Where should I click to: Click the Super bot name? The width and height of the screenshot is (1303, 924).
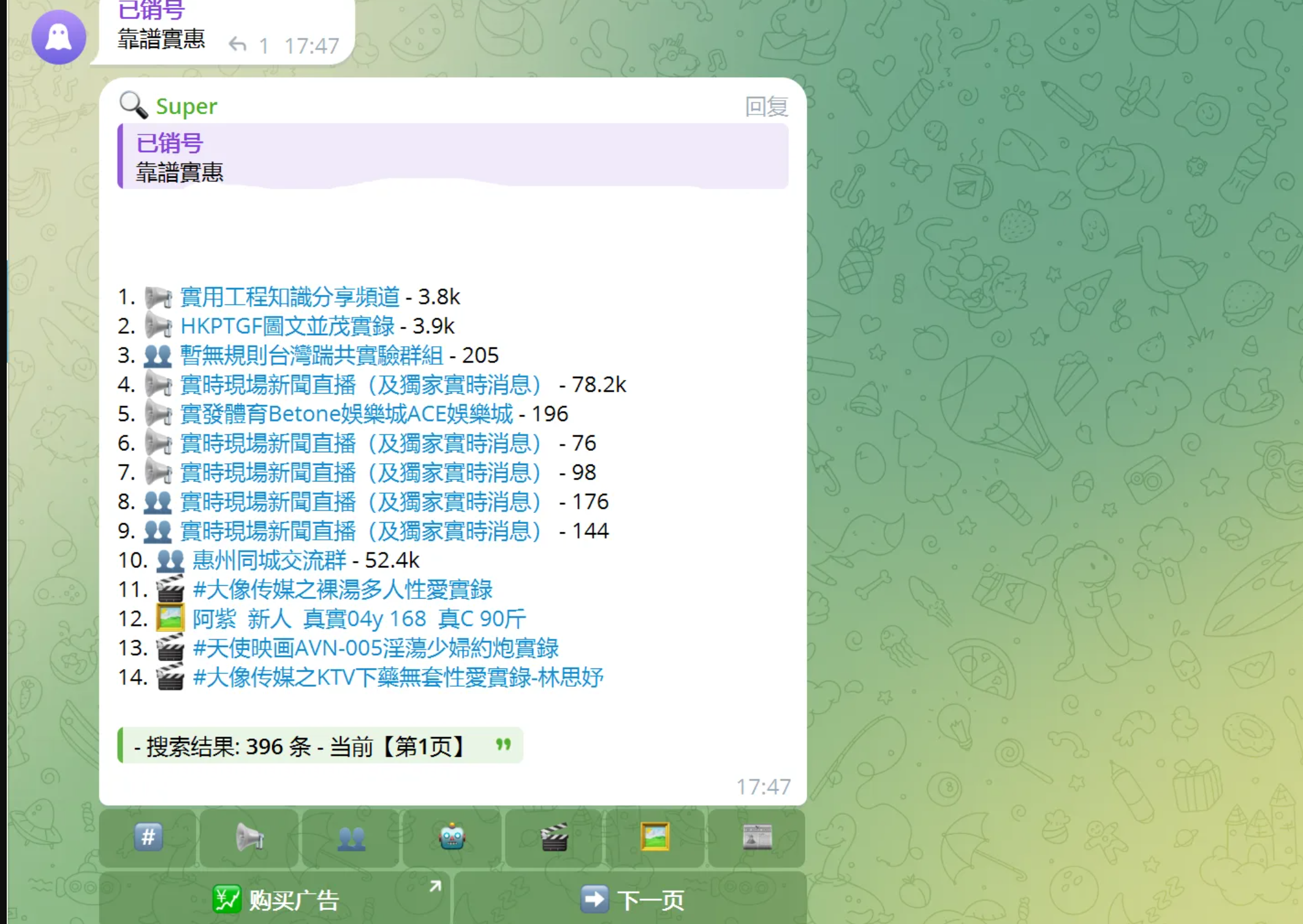(x=186, y=107)
